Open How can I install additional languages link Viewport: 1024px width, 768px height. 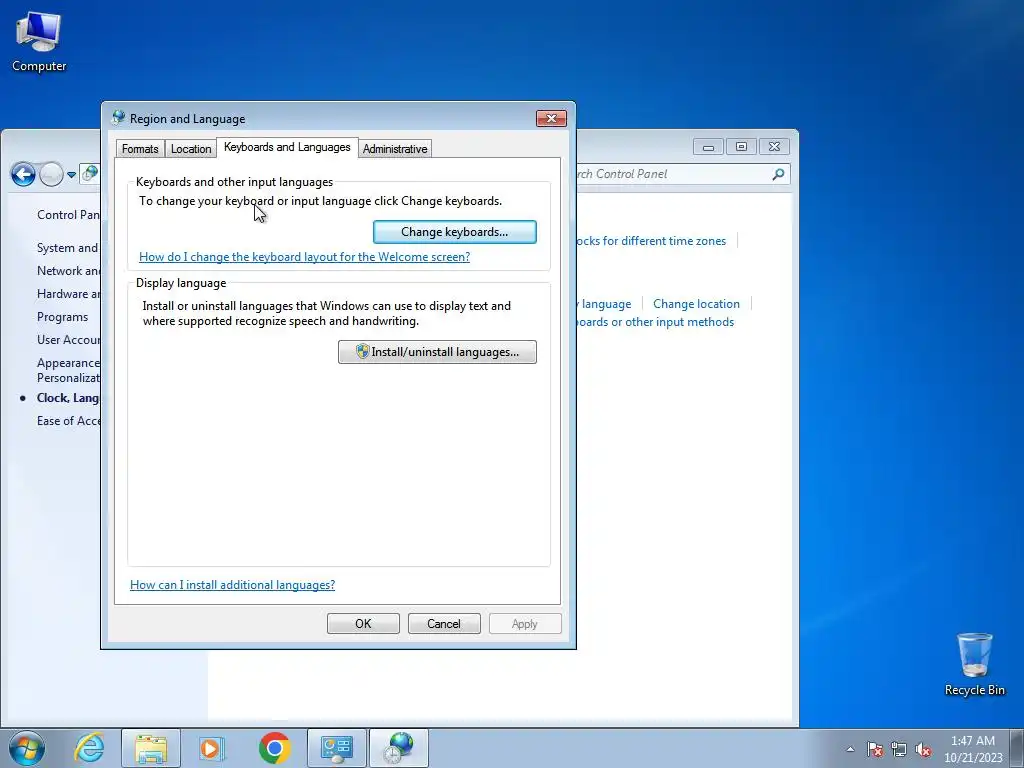click(x=232, y=584)
